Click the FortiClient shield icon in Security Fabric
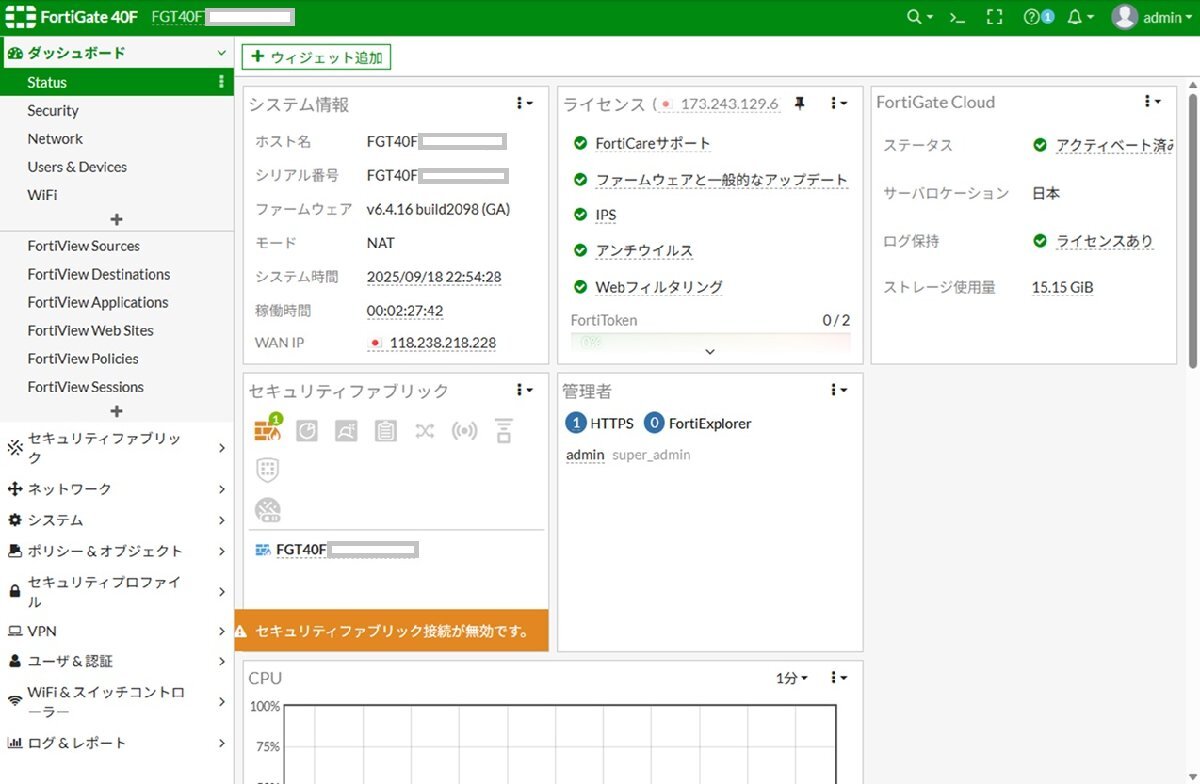This screenshot has width=1200, height=784. coord(267,470)
